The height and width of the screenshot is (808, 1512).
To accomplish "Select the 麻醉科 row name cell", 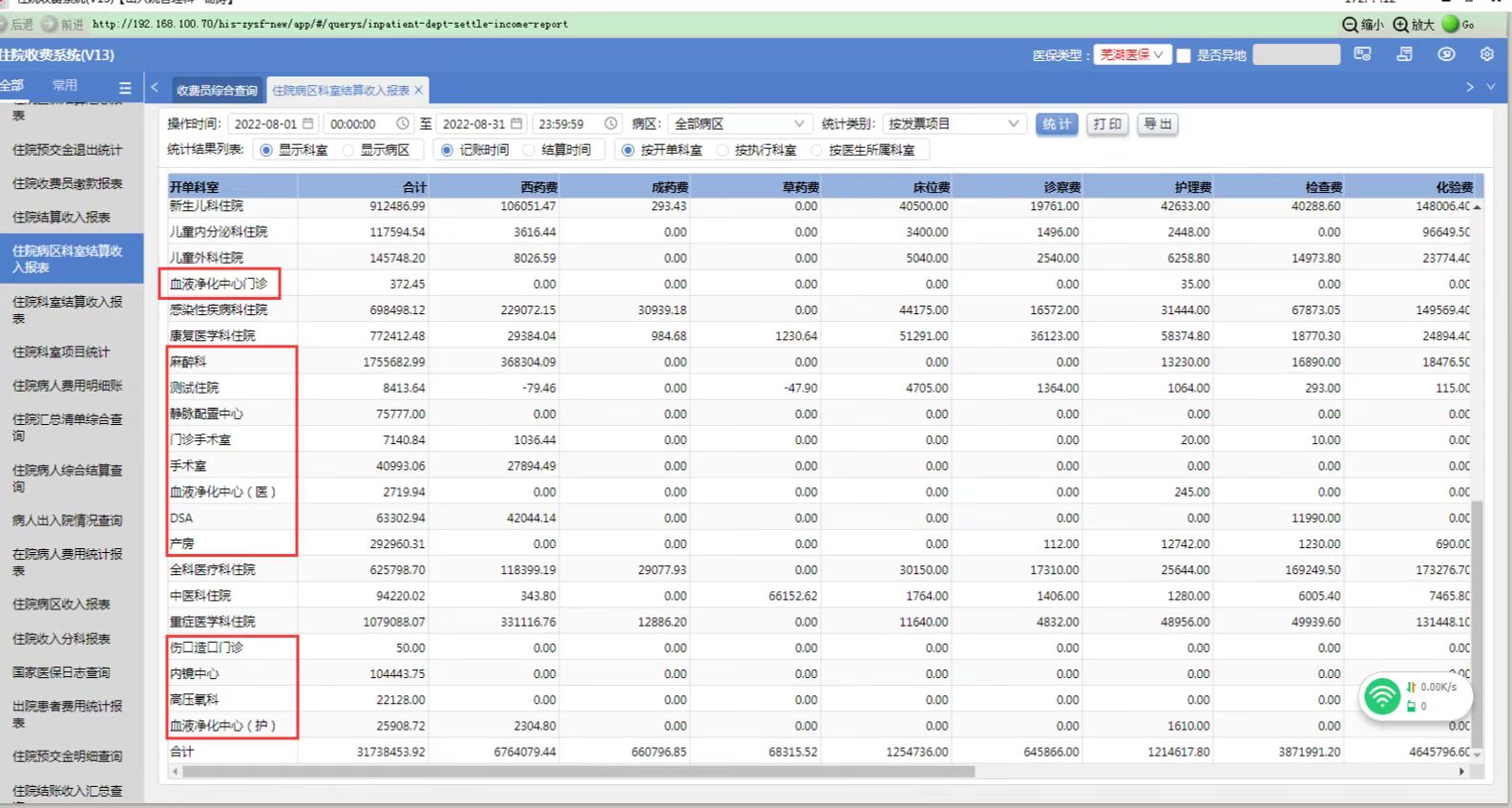I will [232, 362].
